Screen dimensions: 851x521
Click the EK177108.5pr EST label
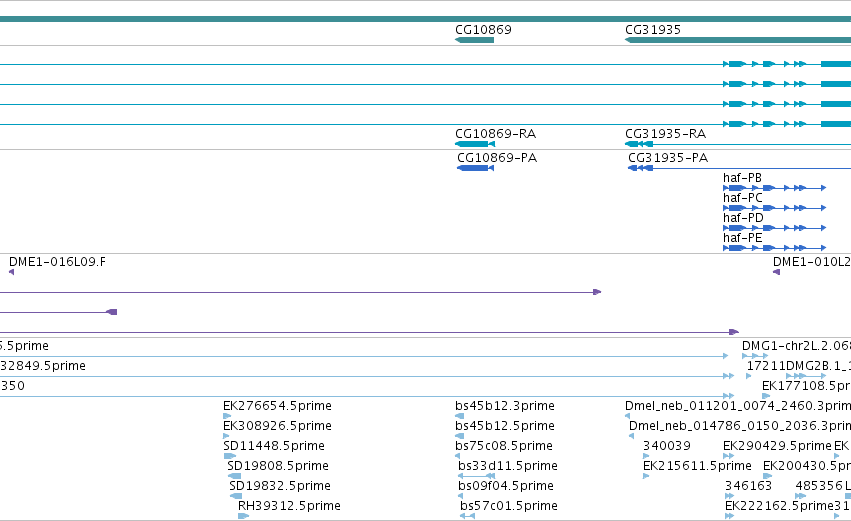pos(806,386)
